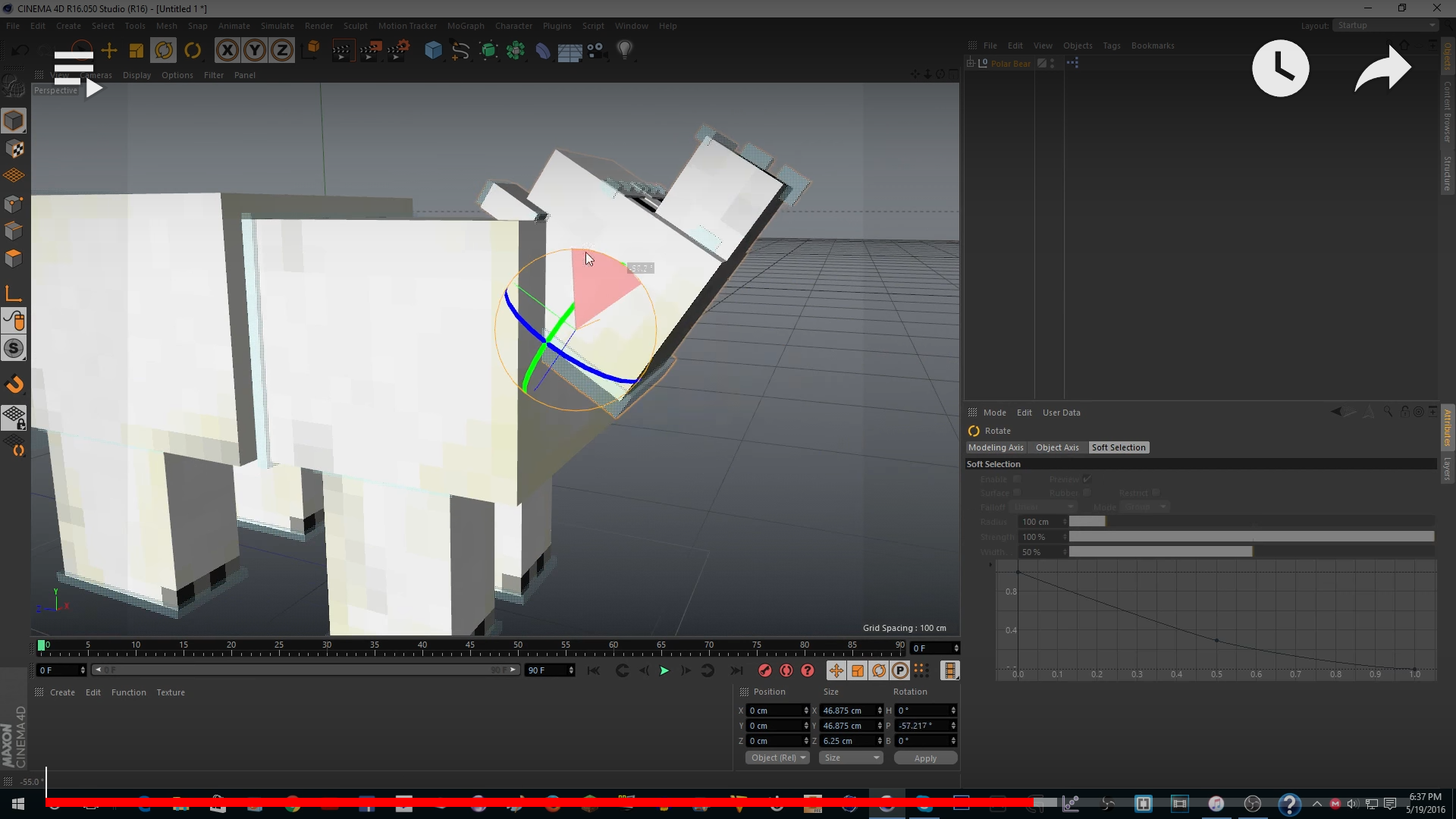The width and height of the screenshot is (1456, 819).
Task: Open the Mesh menu
Action: [x=166, y=26]
